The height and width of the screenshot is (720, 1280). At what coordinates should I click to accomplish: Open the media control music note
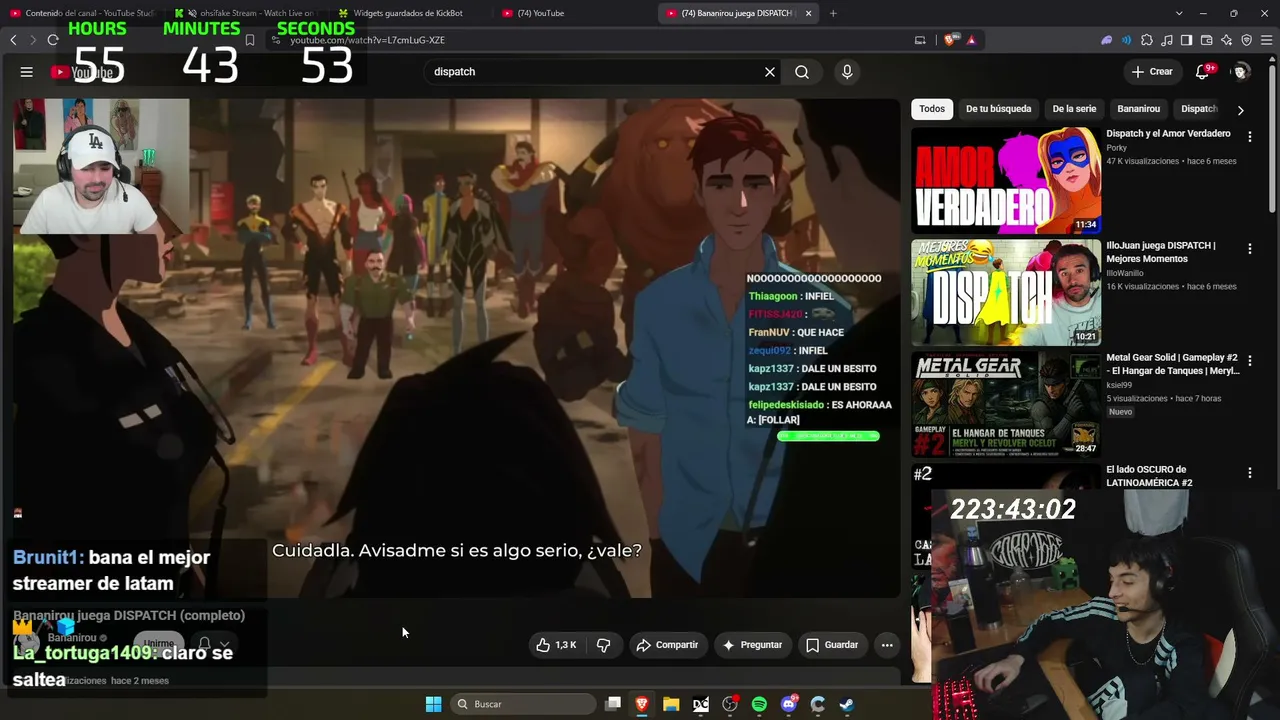(x=1167, y=40)
